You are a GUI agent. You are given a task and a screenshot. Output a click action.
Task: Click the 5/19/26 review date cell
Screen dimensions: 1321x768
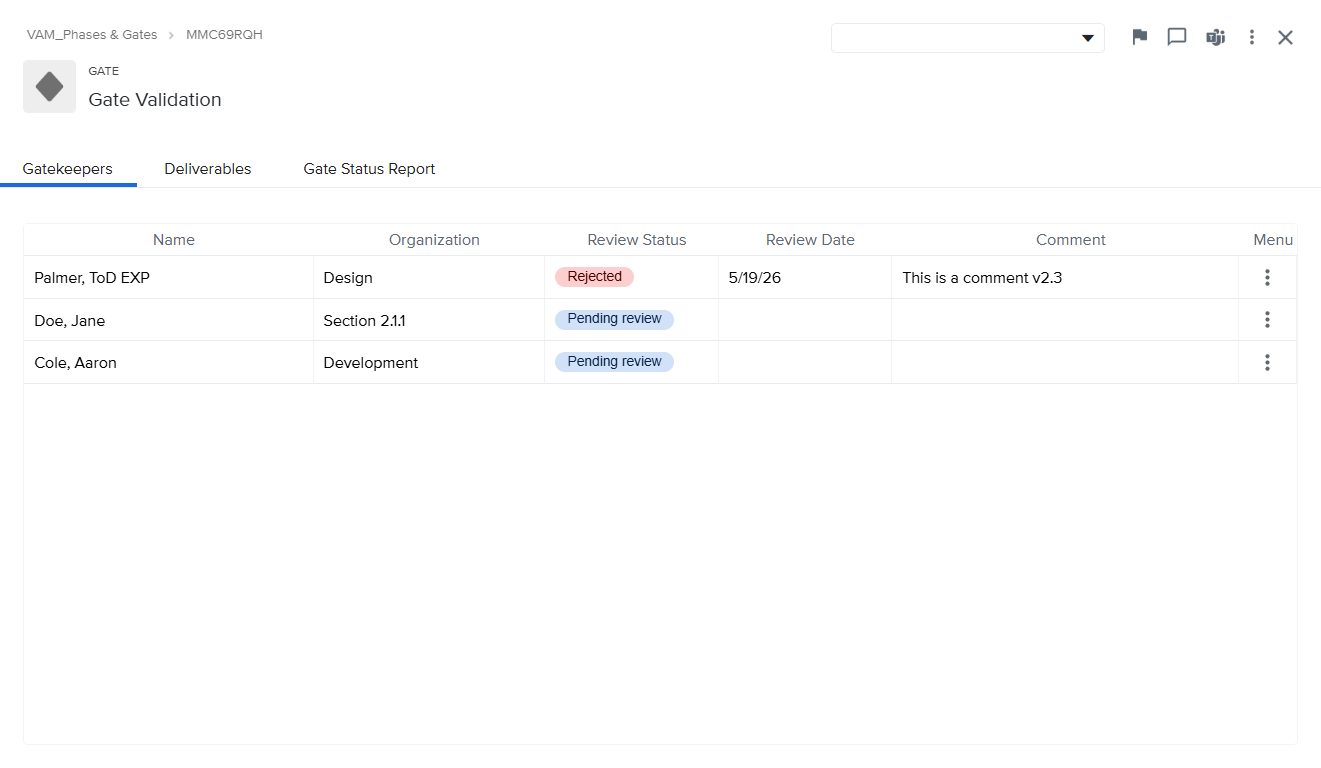coord(805,277)
